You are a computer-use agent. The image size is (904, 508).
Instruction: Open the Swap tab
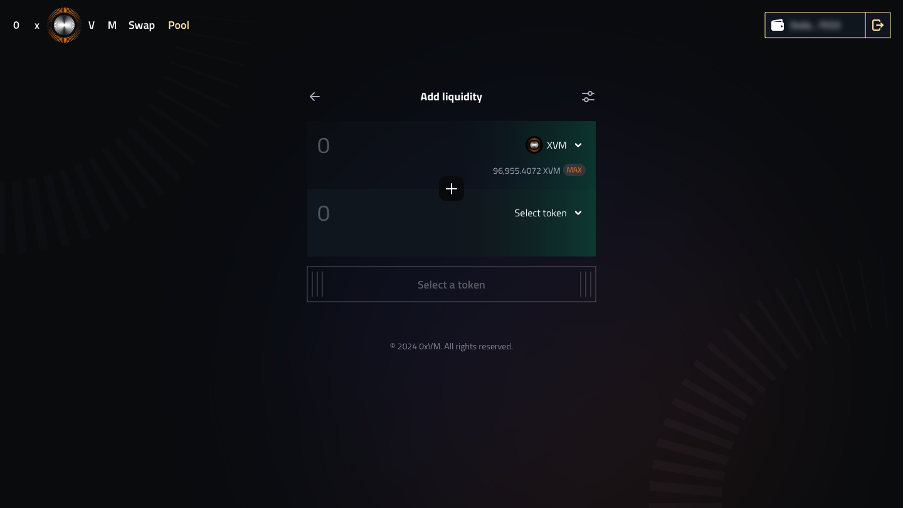point(141,25)
